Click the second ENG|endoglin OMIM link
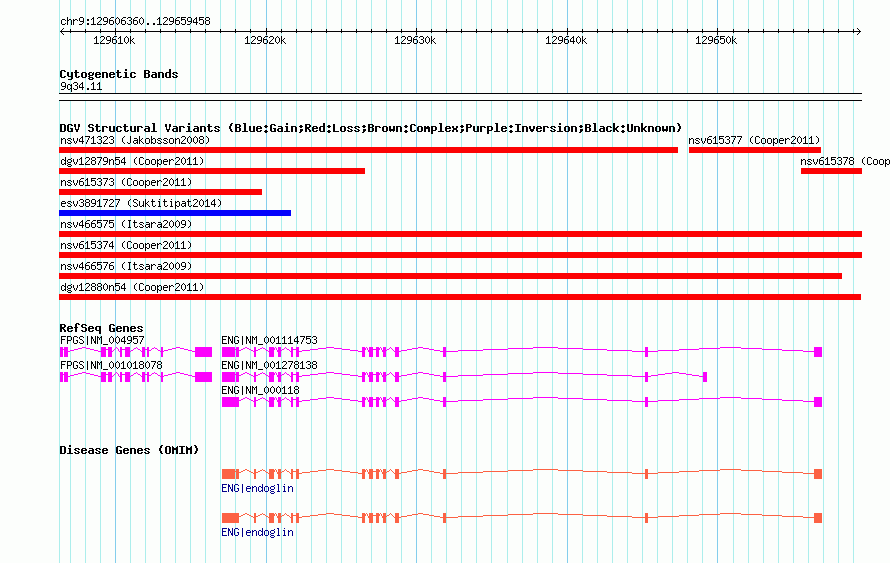This screenshot has width=890, height=563. pyautogui.click(x=258, y=532)
